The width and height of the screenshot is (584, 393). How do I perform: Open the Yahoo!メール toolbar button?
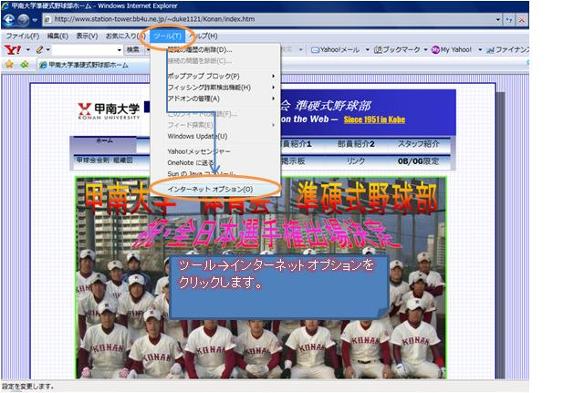(335, 50)
